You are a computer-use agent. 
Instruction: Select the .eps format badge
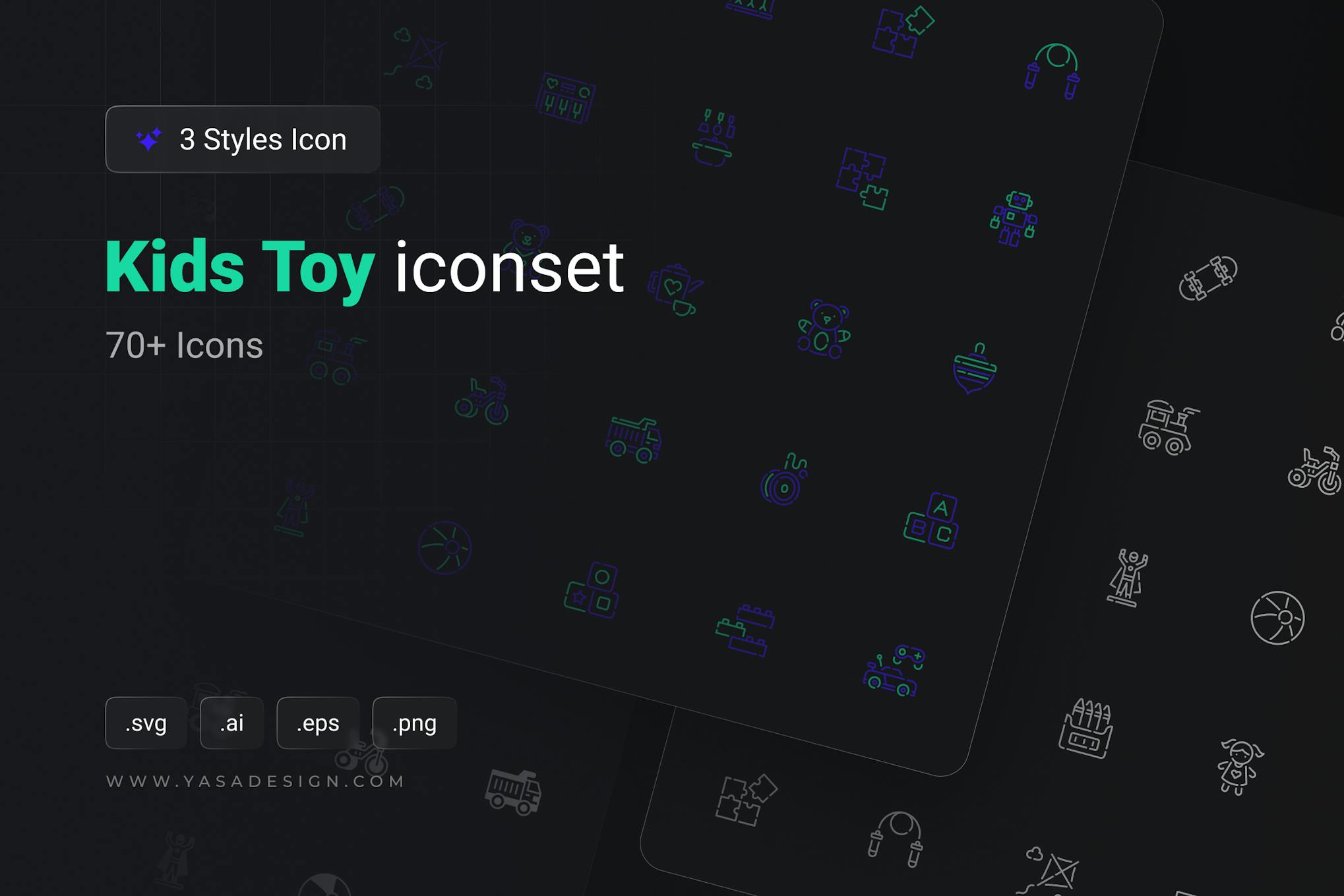(x=318, y=723)
